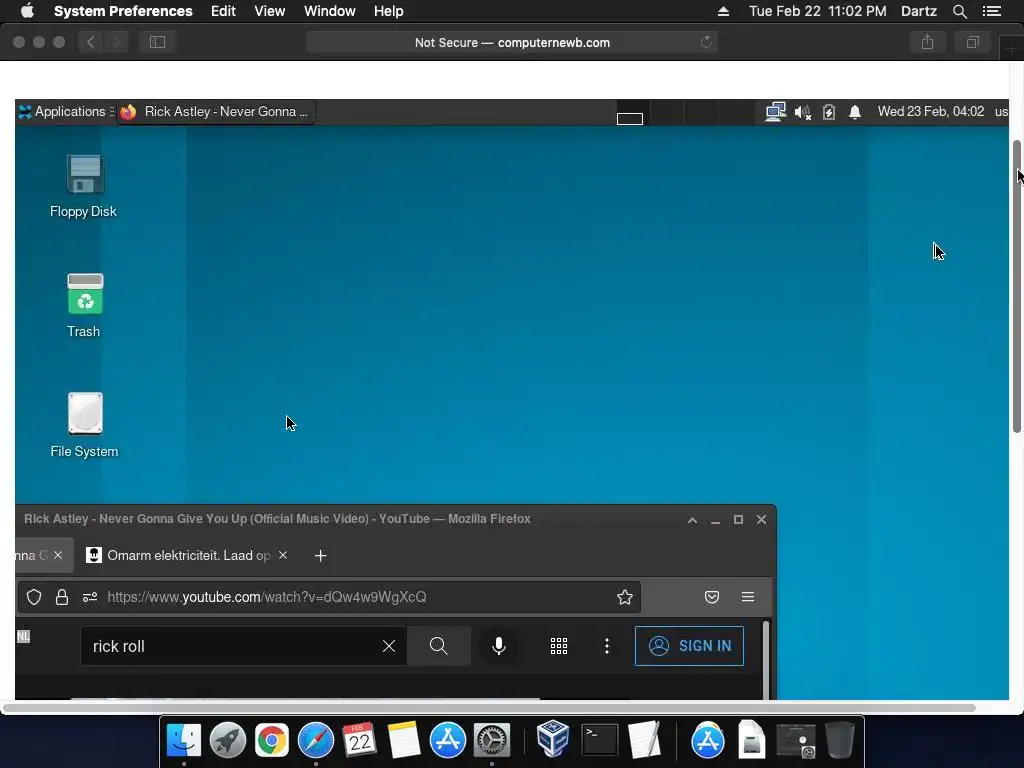Open Calendar from the Dock

tap(359, 740)
